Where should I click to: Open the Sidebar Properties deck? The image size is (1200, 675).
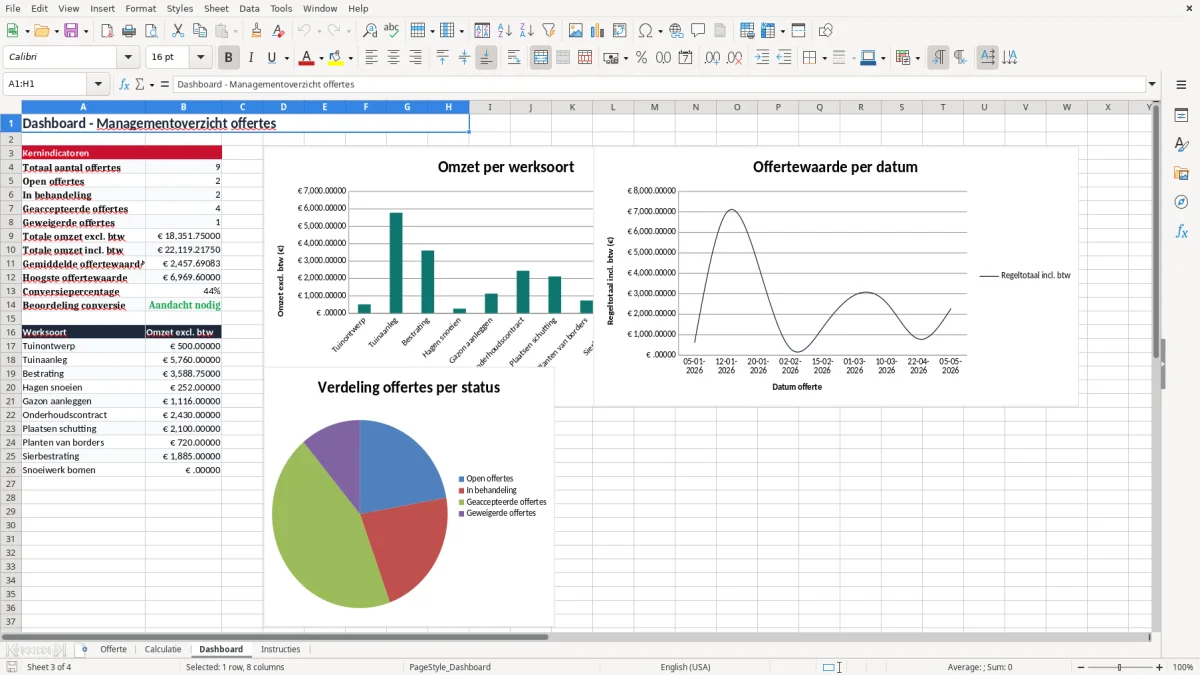pos(1181,116)
